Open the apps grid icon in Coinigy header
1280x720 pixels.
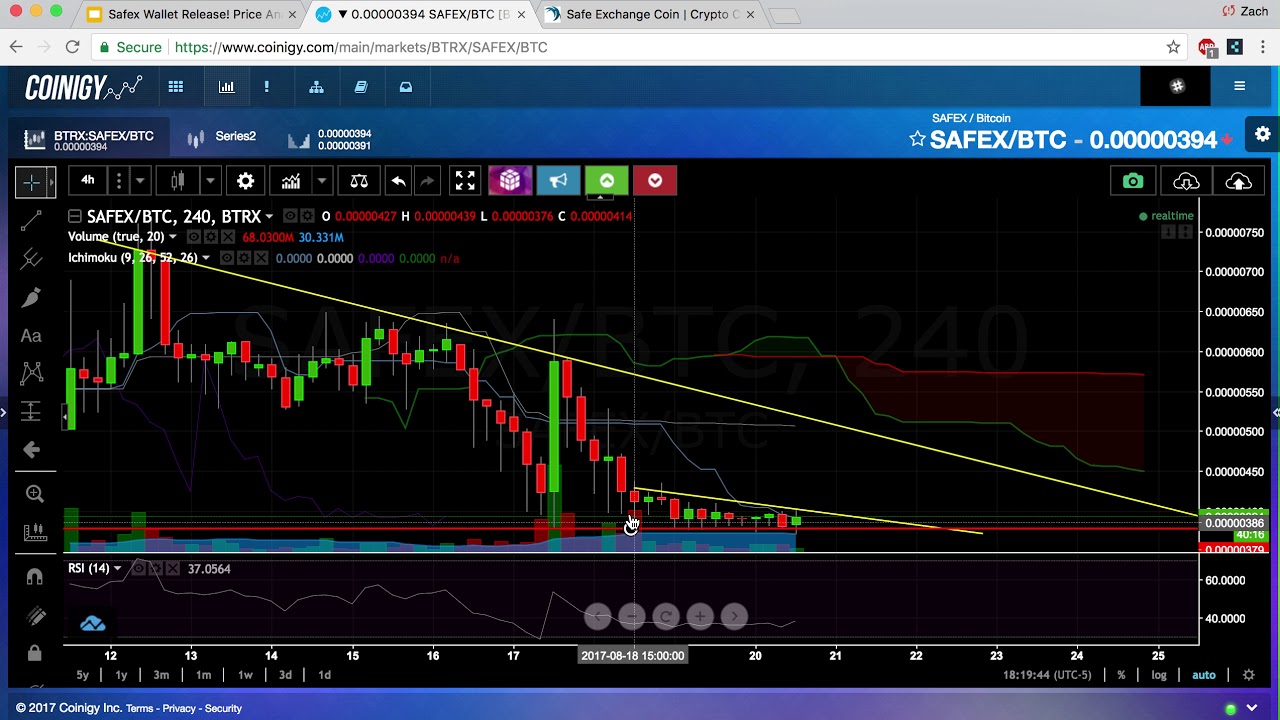coord(176,87)
